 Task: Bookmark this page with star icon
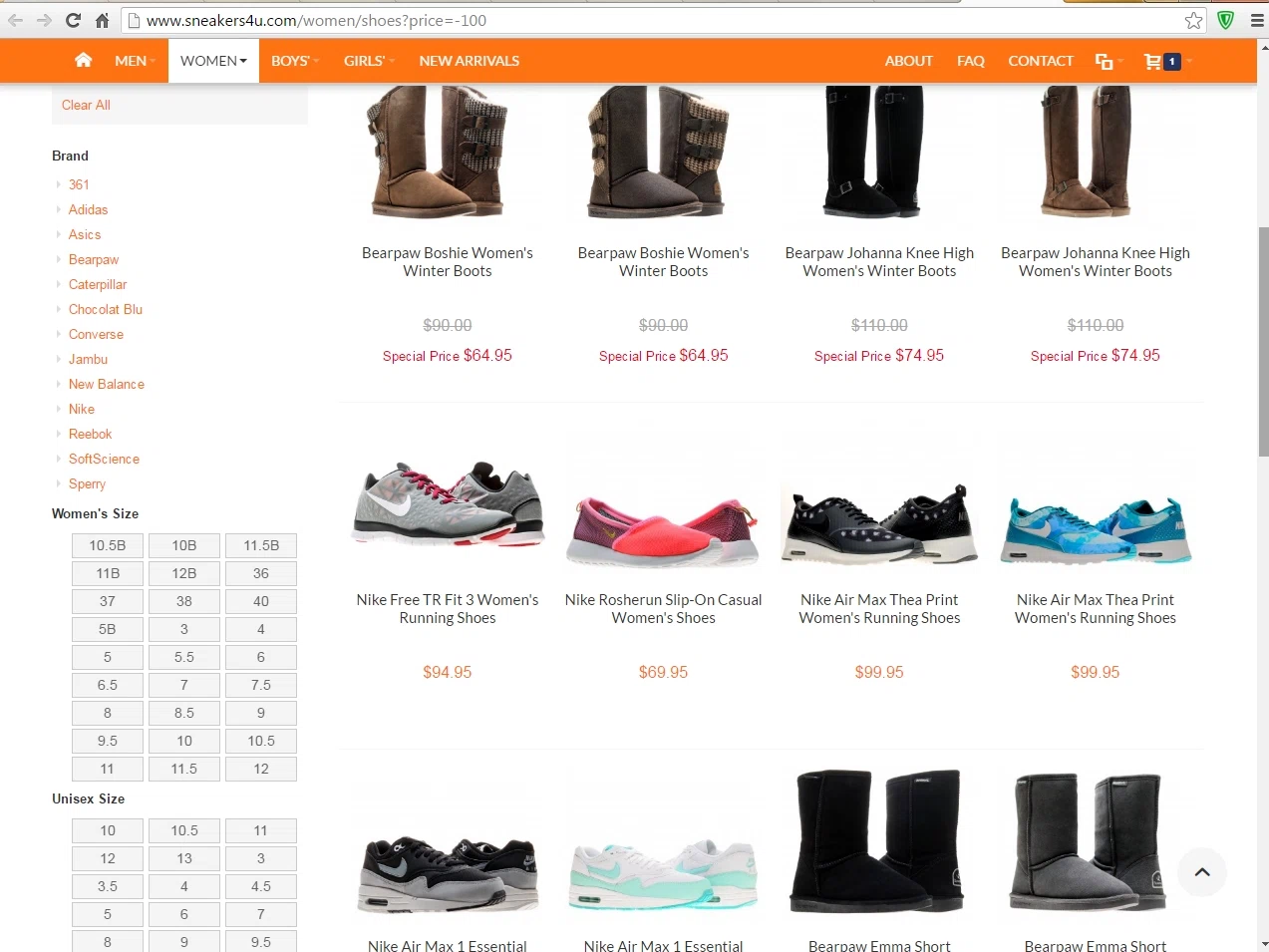pos(1193,20)
